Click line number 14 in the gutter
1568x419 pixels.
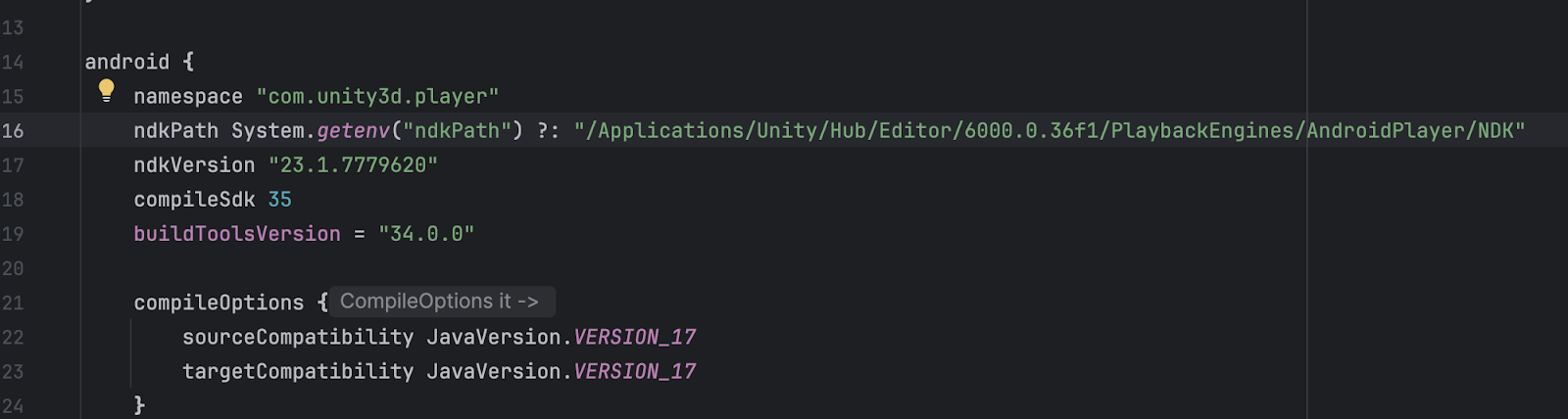coord(13,63)
